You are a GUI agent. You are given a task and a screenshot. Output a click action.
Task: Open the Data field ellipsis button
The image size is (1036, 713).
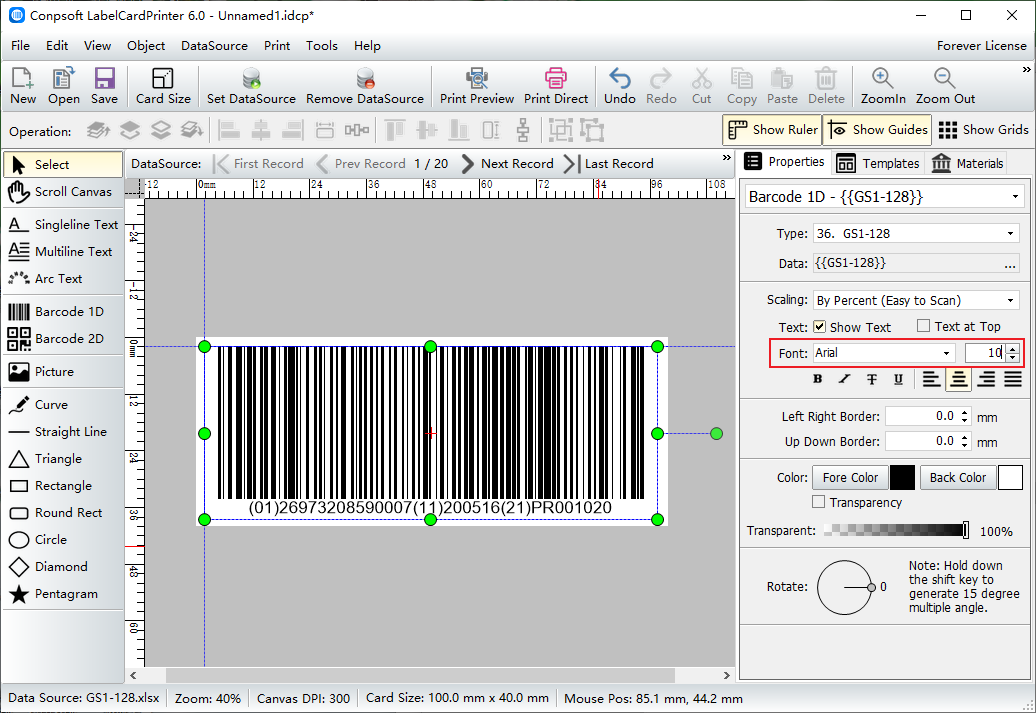[1010, 264]
